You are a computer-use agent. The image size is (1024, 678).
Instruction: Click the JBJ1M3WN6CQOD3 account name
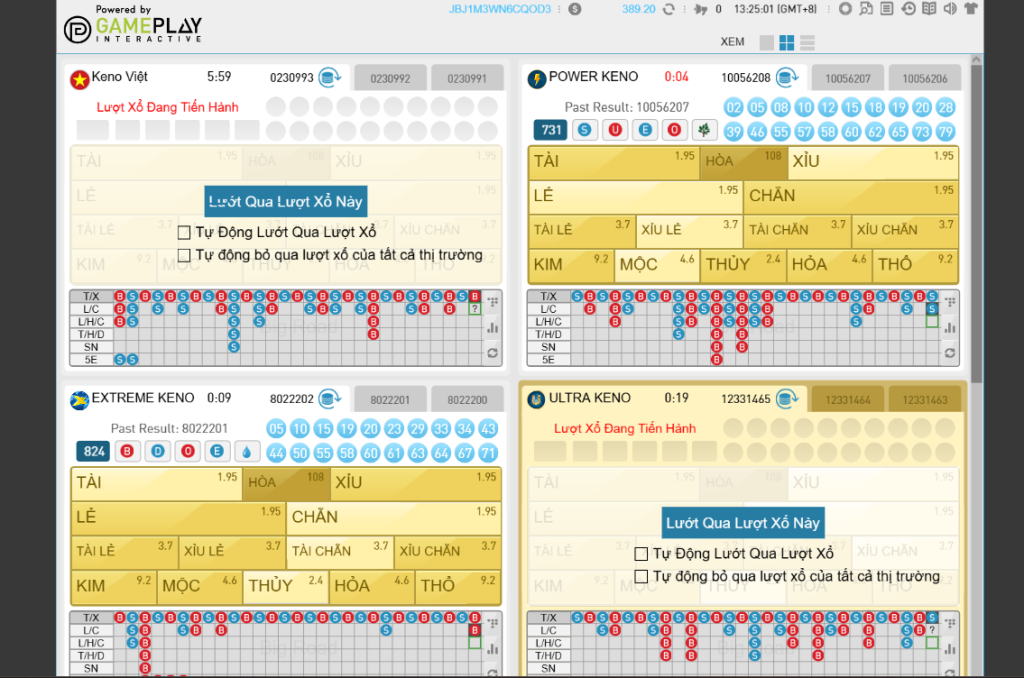(500, 9)
